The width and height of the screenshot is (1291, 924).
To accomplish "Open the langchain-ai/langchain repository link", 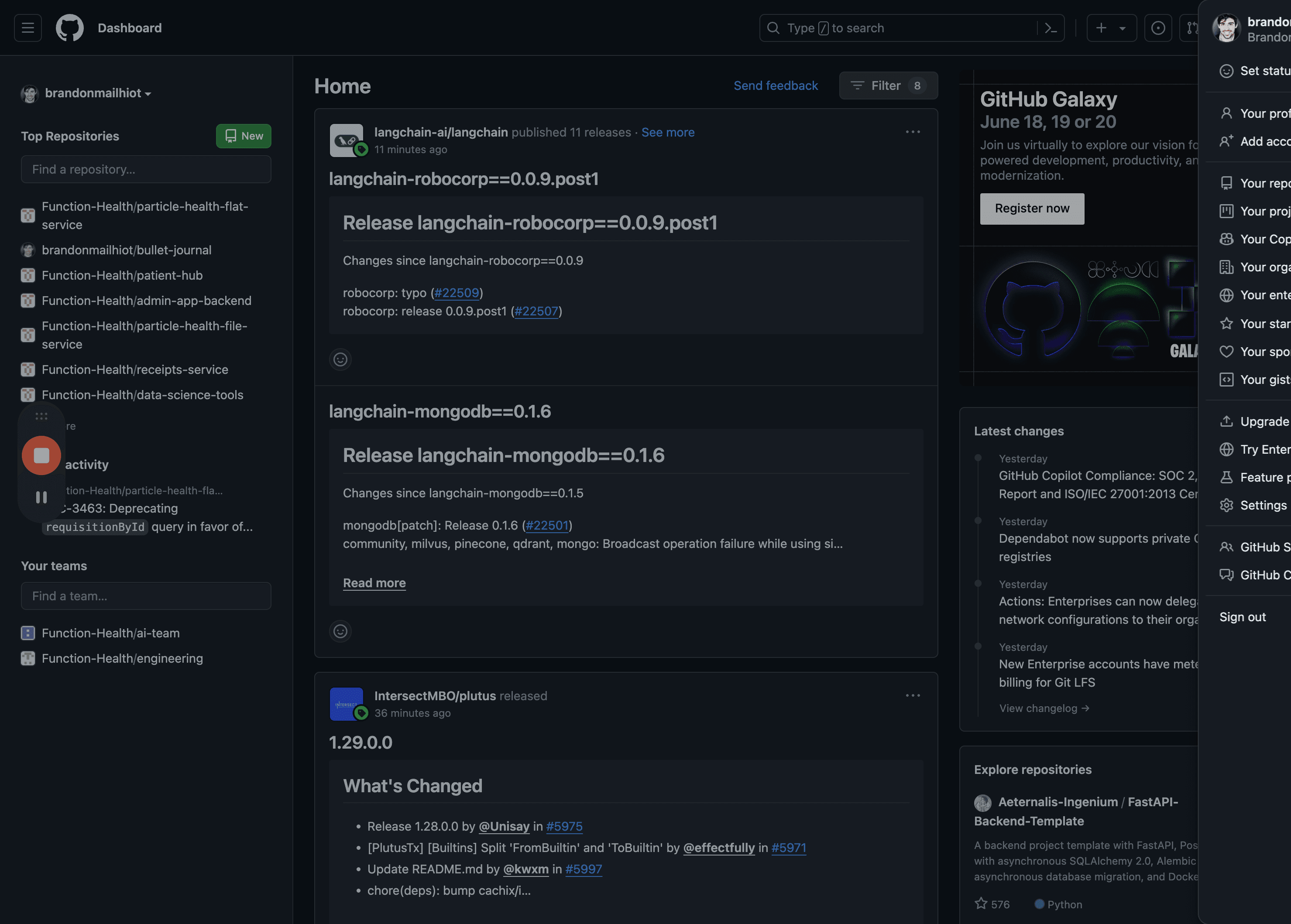I will tap(440, 132).
